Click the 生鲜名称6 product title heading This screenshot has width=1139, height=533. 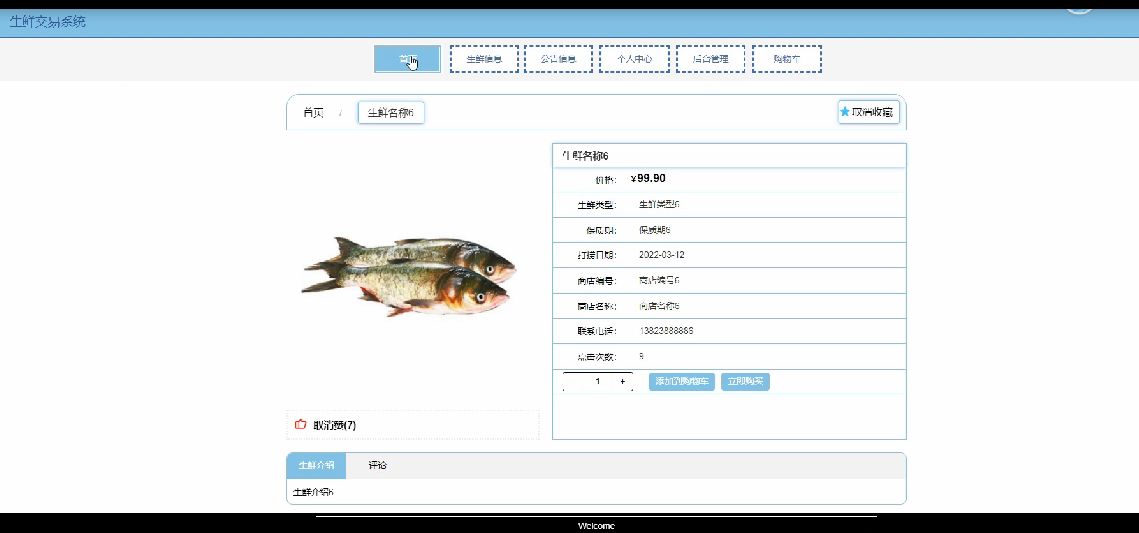pyautogui.click(x=585, y=155)
